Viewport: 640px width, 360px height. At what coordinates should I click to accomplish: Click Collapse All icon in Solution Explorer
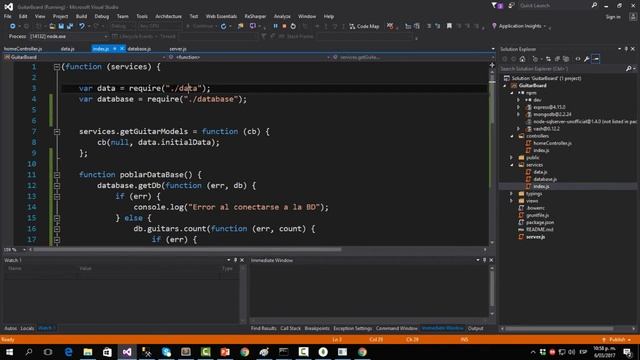[557, 59]
